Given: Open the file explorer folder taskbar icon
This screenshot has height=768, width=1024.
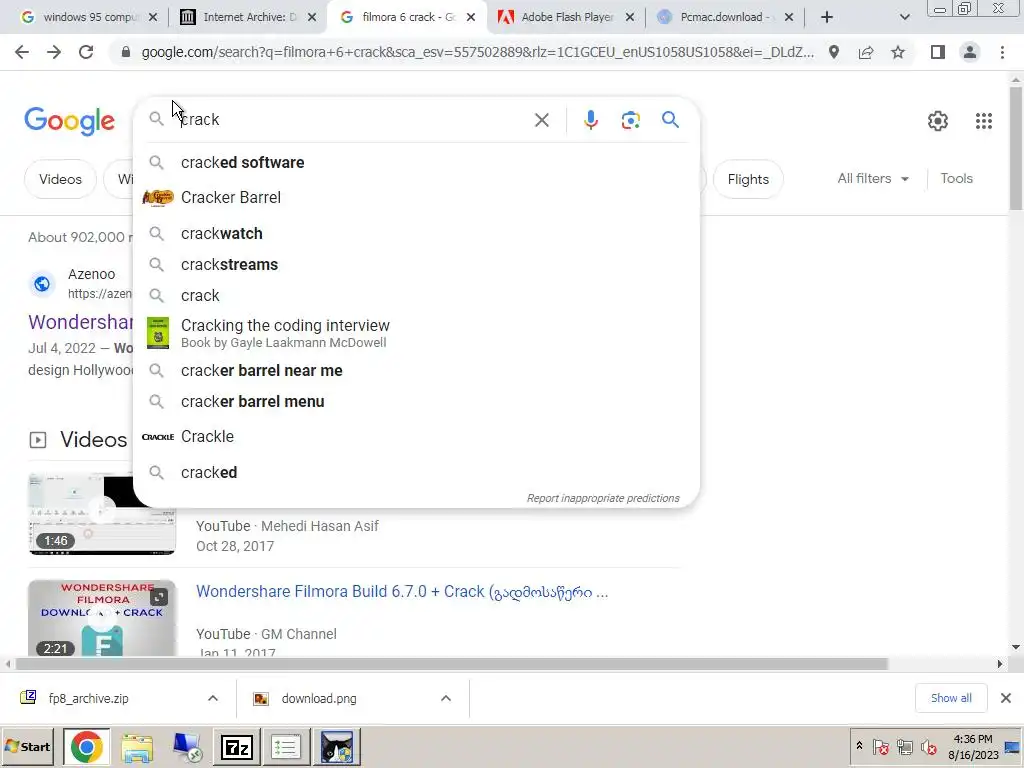Looking at the screenshot, I should coord(136,746).
